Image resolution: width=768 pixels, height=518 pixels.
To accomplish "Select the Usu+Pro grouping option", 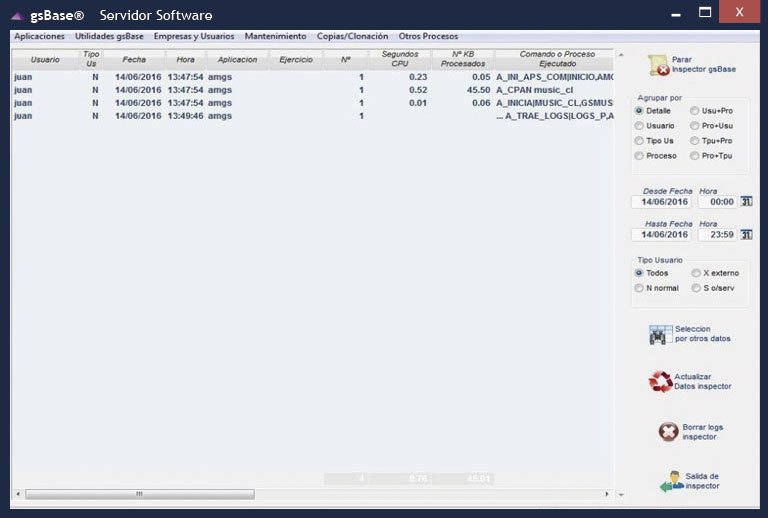I will tap(694, 111).
